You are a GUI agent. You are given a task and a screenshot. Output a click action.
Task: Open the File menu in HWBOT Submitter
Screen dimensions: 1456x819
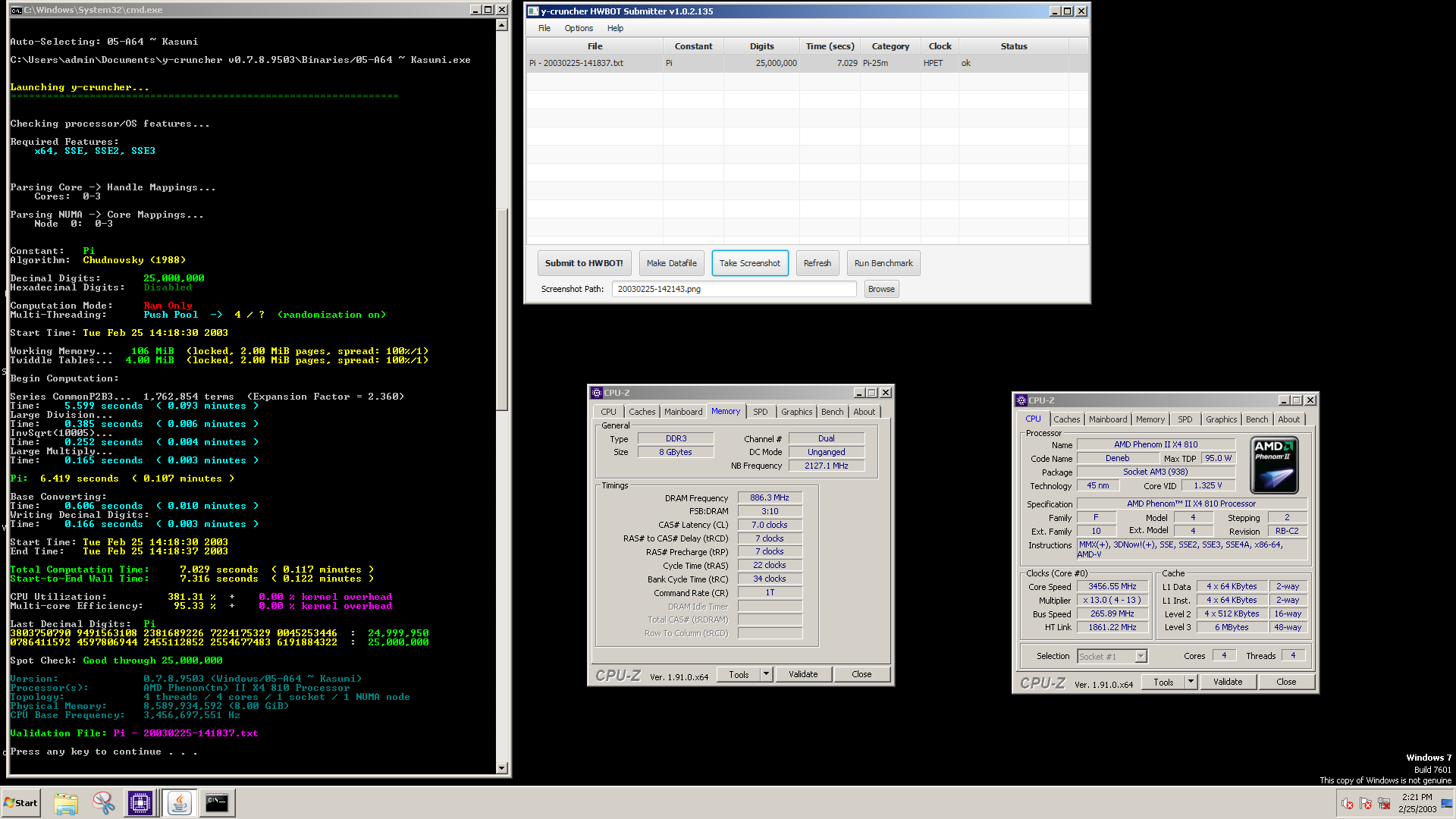tap(544, 28)
